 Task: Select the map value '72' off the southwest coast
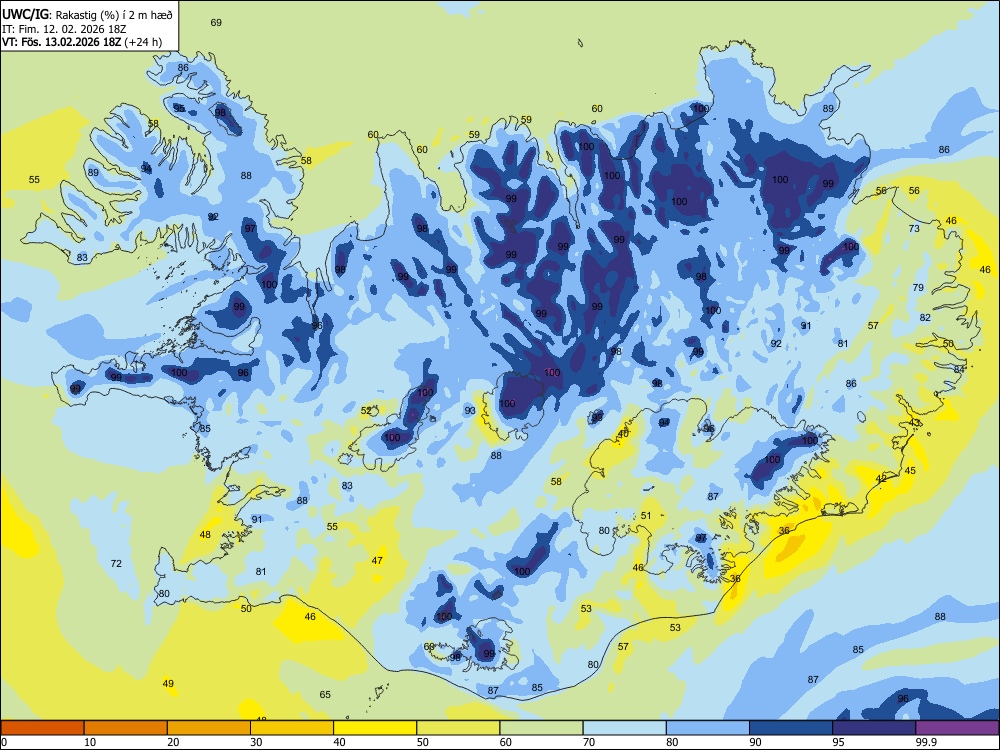click(116, 563)
